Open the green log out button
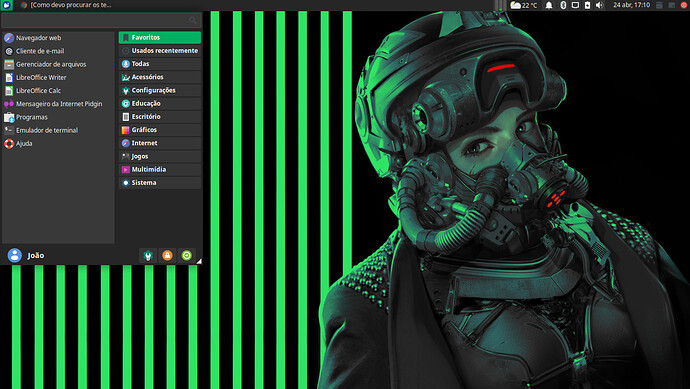The width and height of the screenshot is (690, 389). (187, 256)
